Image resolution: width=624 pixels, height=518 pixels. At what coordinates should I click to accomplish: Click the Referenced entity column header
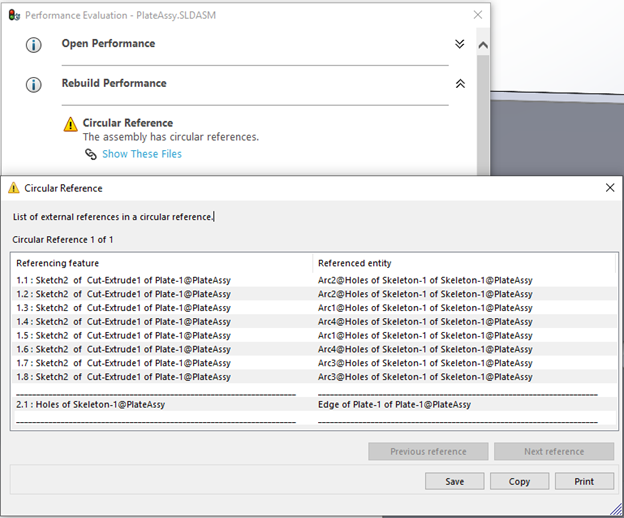coord(355,263)
